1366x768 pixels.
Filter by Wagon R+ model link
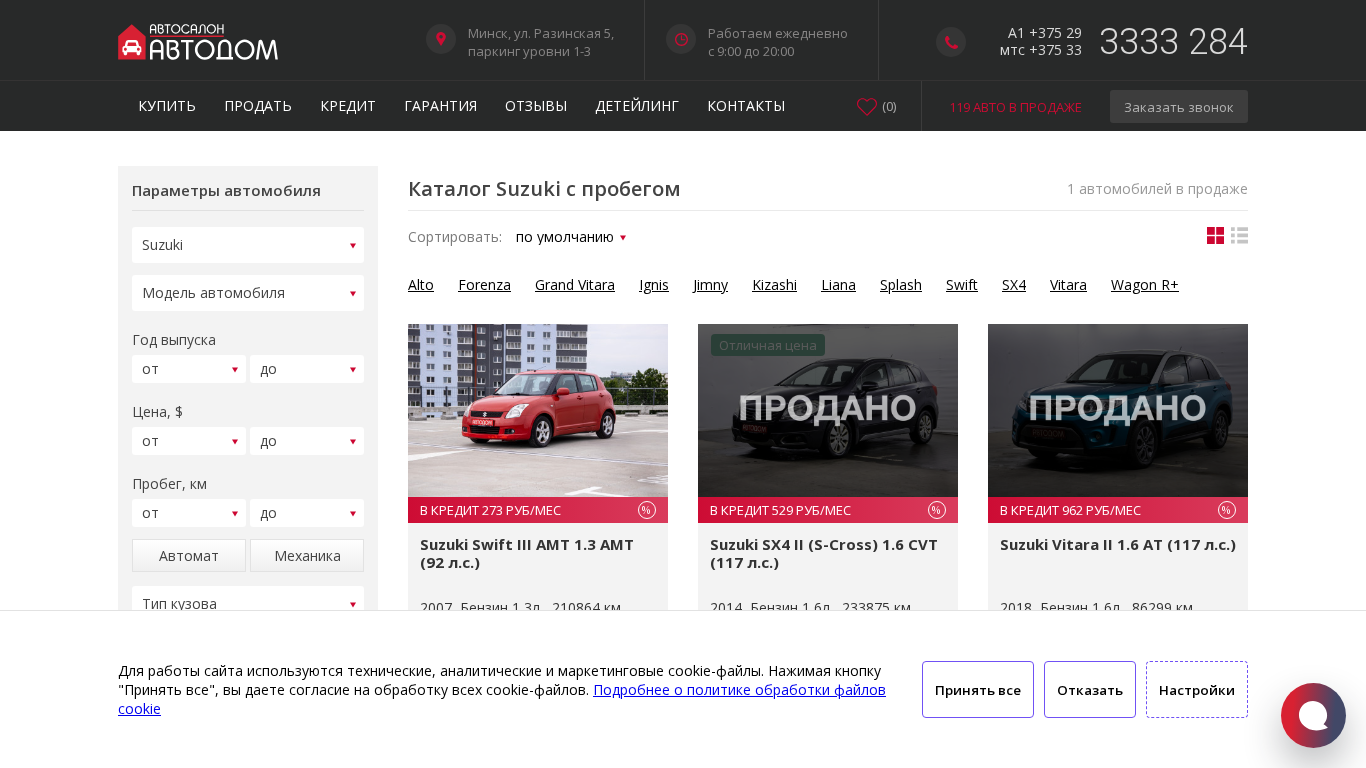pyautogui.click(x=1145, y=285)
